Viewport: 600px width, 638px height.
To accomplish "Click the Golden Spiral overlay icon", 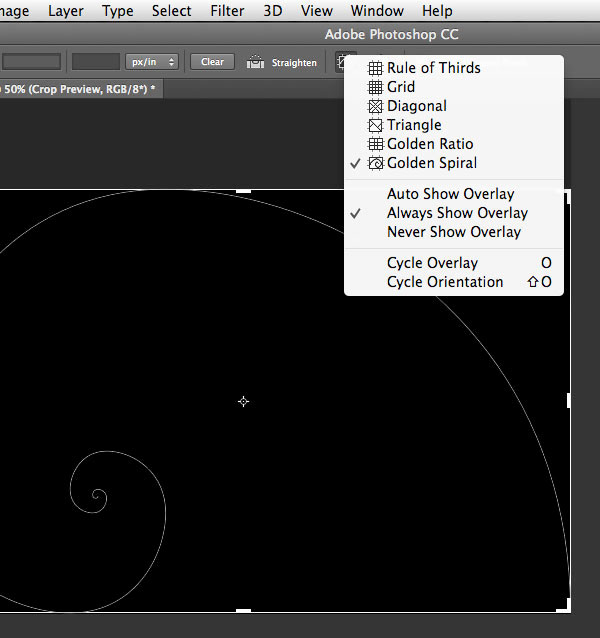I will click(375, 163).
